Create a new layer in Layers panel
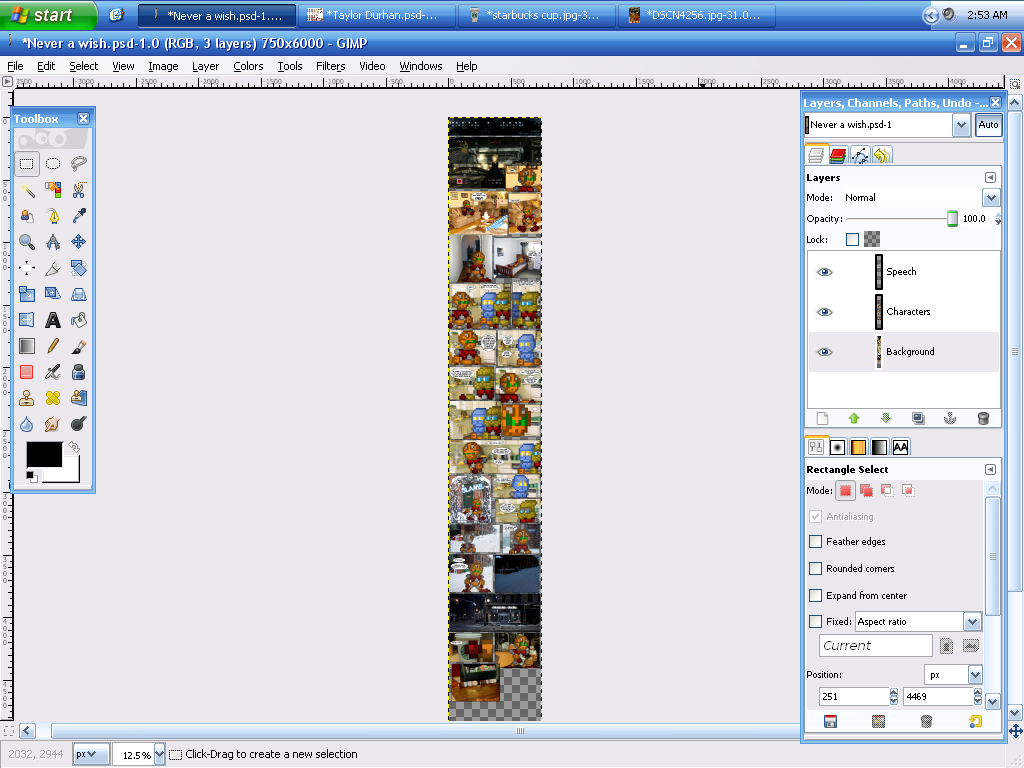This screenshot has width=1024, height=768. [822, 419]
